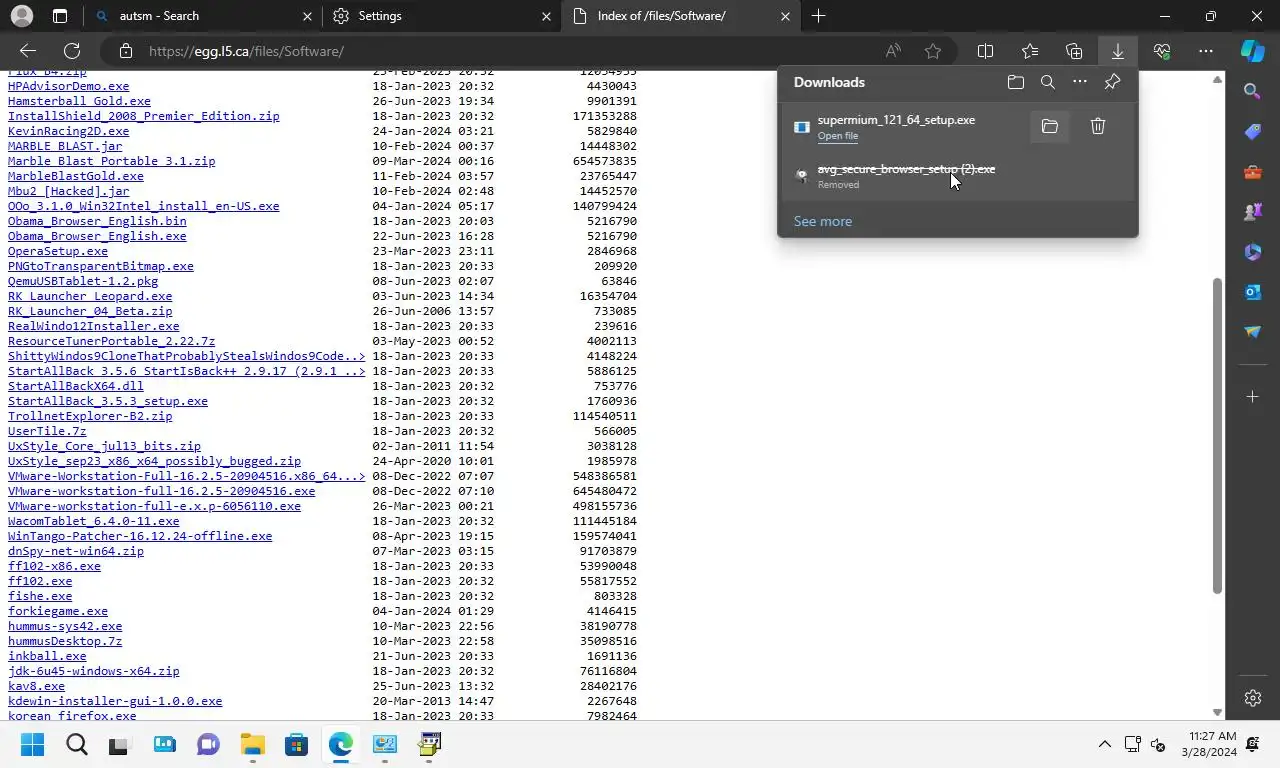Screen dimensions: 1280x768
Task: Open Browser essentials heart icon
Action: [1162, 51]
